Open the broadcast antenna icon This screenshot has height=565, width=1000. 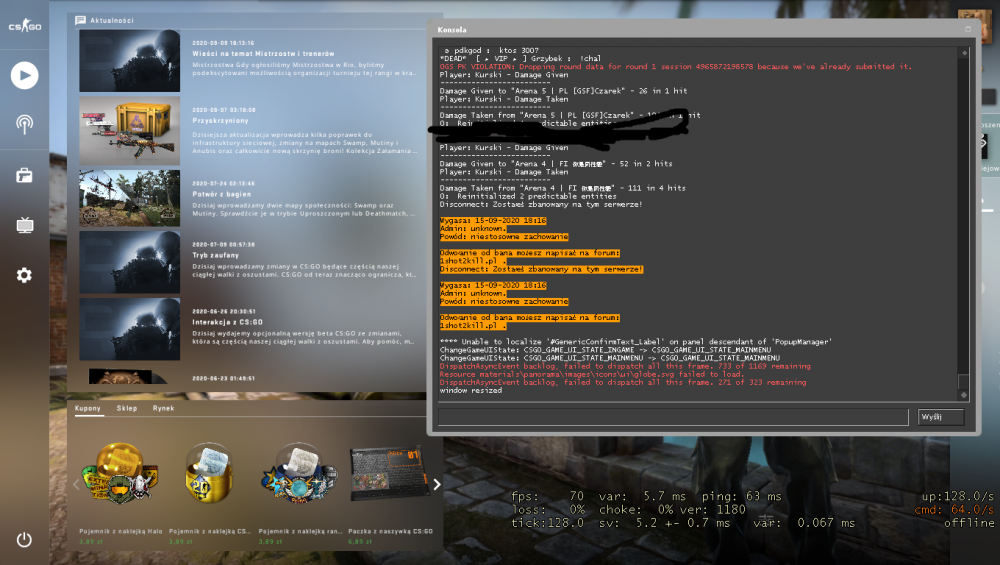(x=24, y=124)
